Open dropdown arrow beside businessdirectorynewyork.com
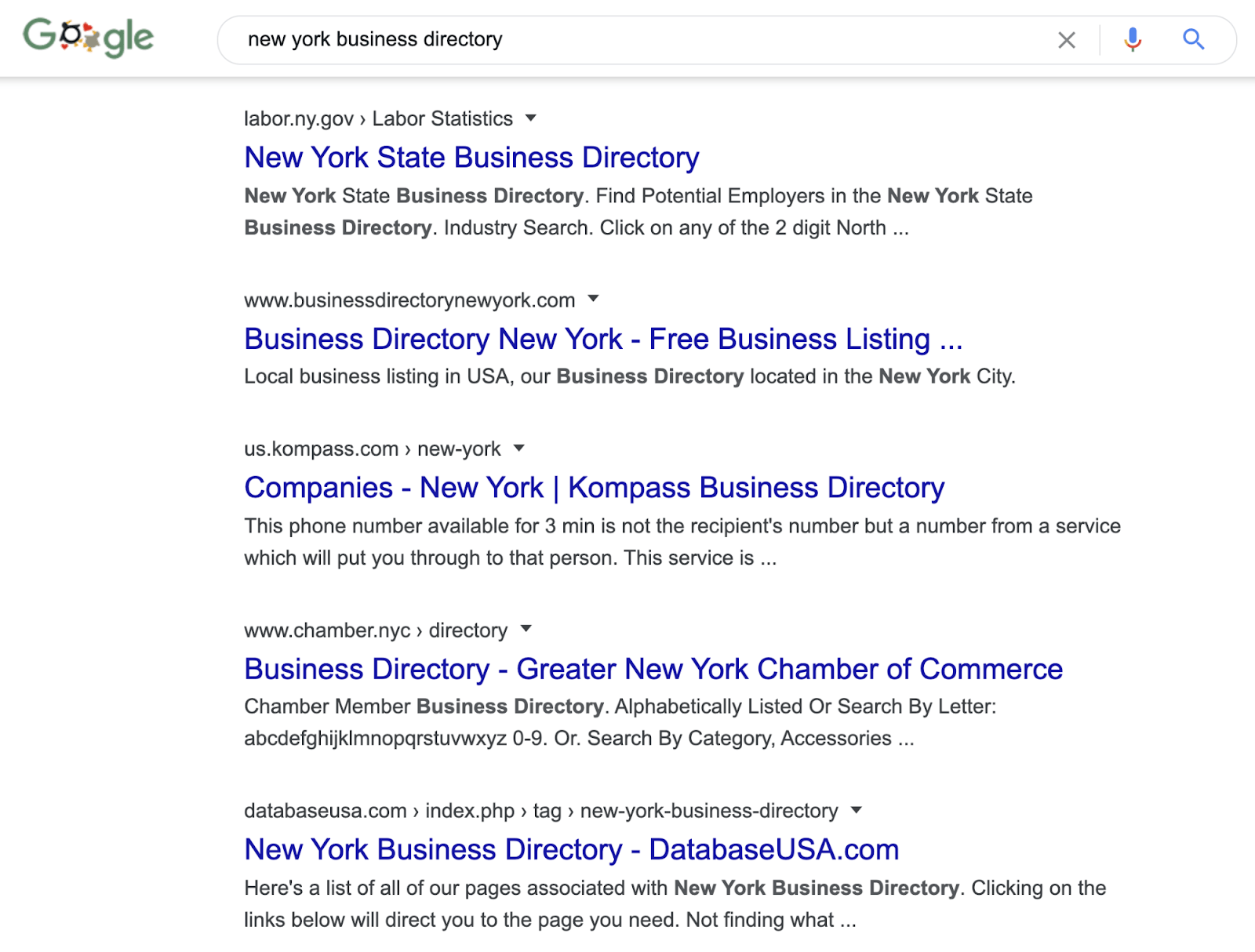This screenshot has height=952, width=1255. [x=594, y=299]
